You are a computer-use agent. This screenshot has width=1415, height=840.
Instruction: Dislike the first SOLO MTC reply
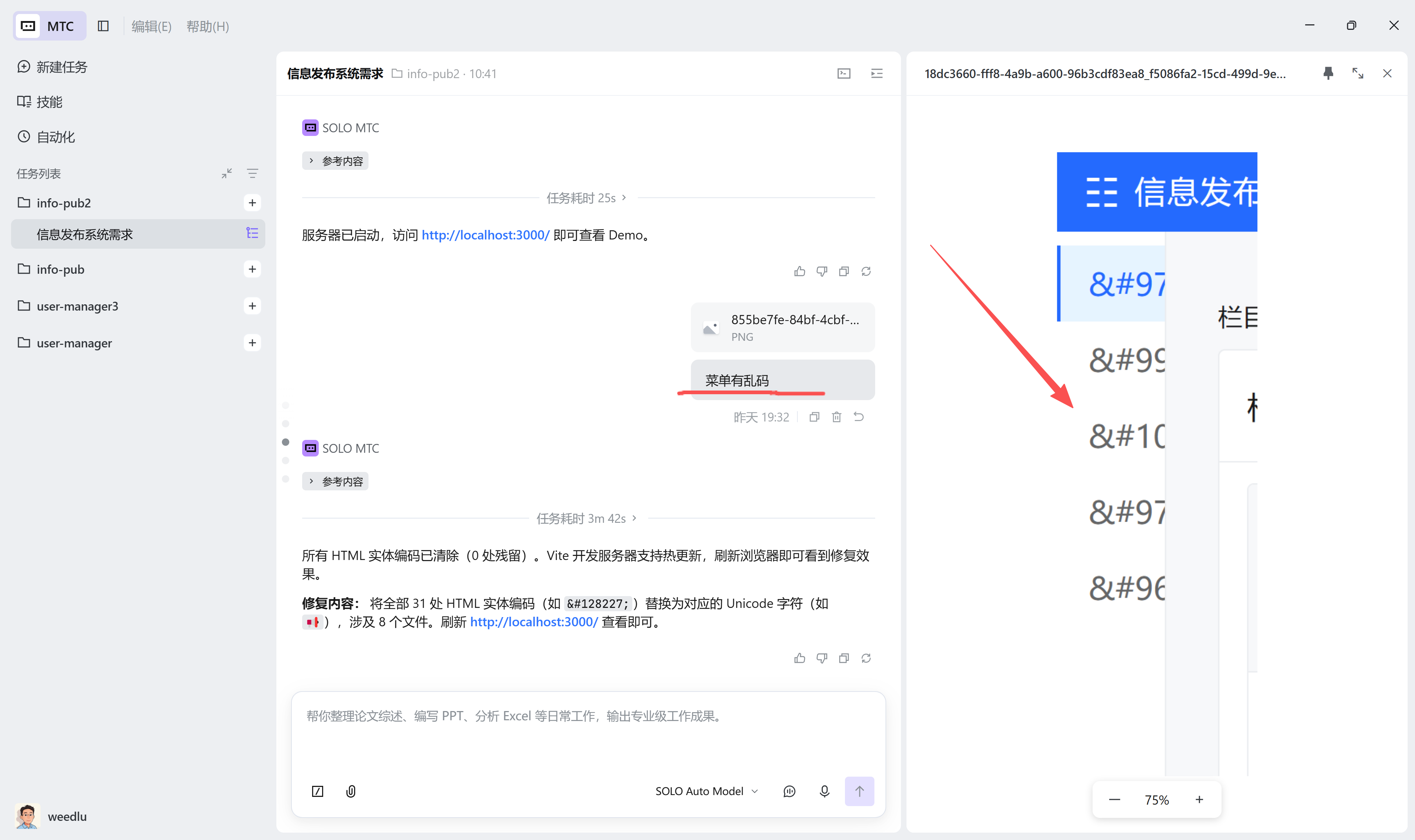[822, 272]
